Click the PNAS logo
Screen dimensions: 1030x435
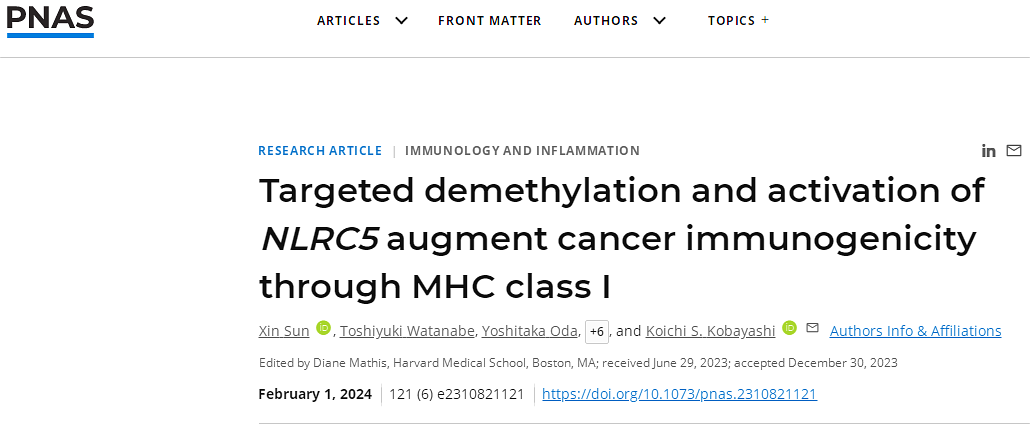(50, 20)
